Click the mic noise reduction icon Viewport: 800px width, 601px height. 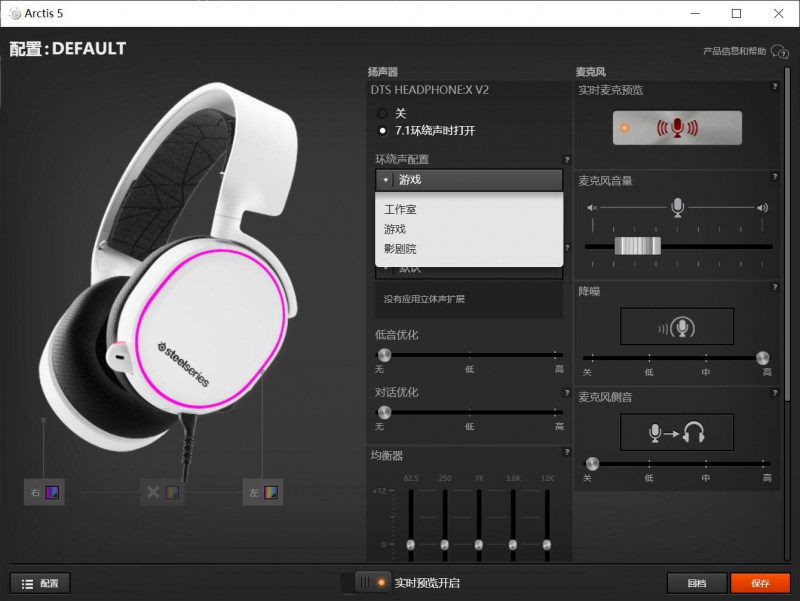click(x=677, y=327)
